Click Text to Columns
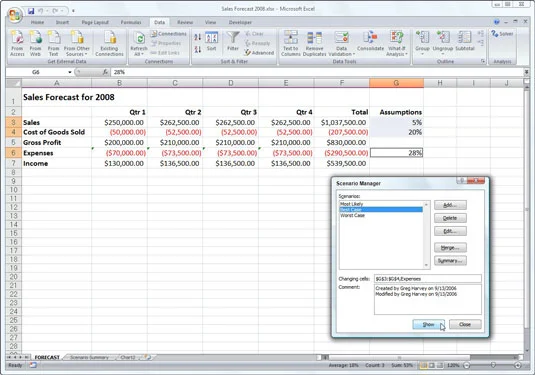 coord(291,43)
